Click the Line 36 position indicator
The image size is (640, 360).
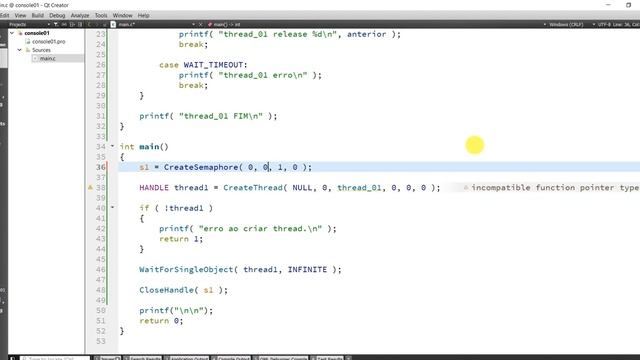click(626, 24)
